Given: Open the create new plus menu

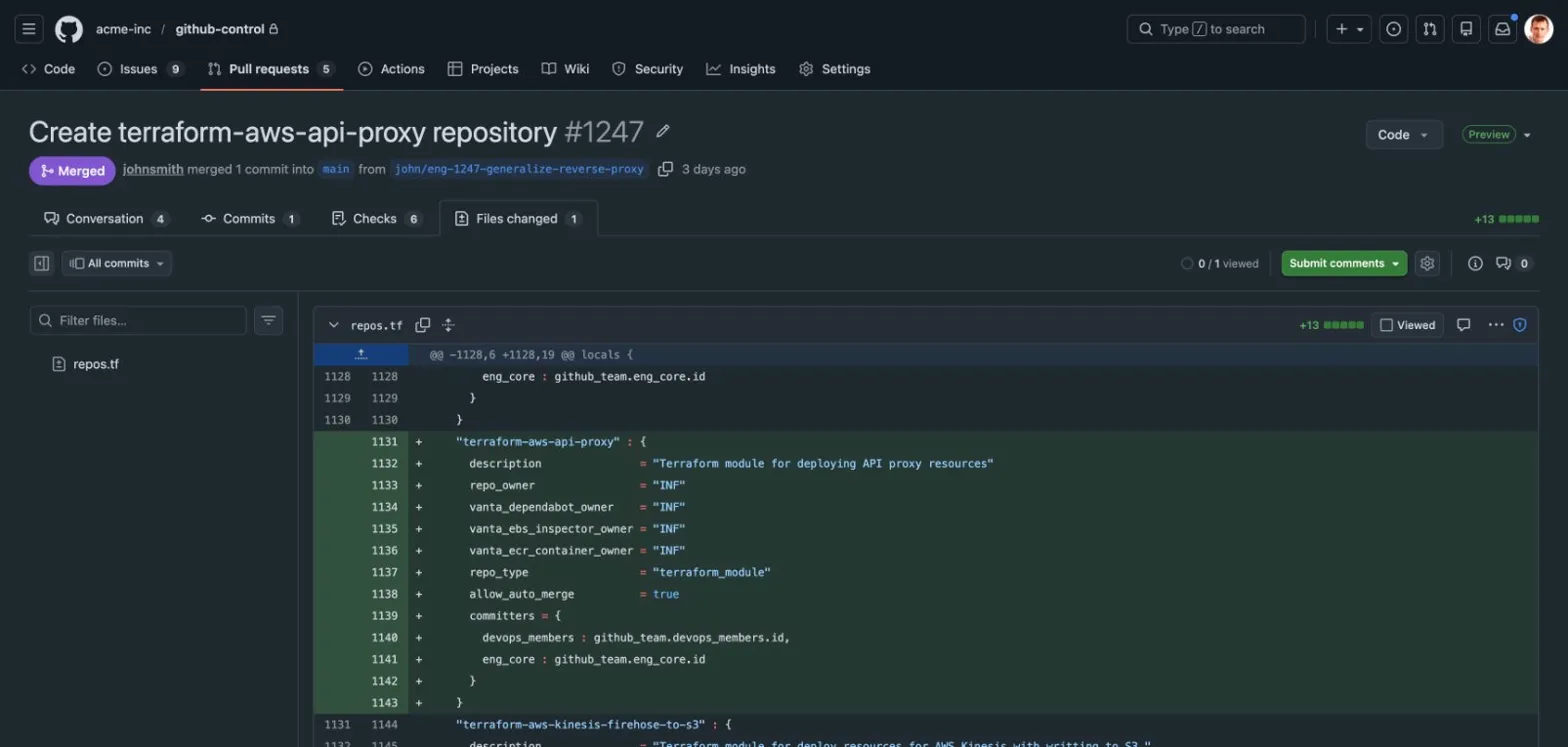Looking at the screenshot, I should tap(1349, 29).
